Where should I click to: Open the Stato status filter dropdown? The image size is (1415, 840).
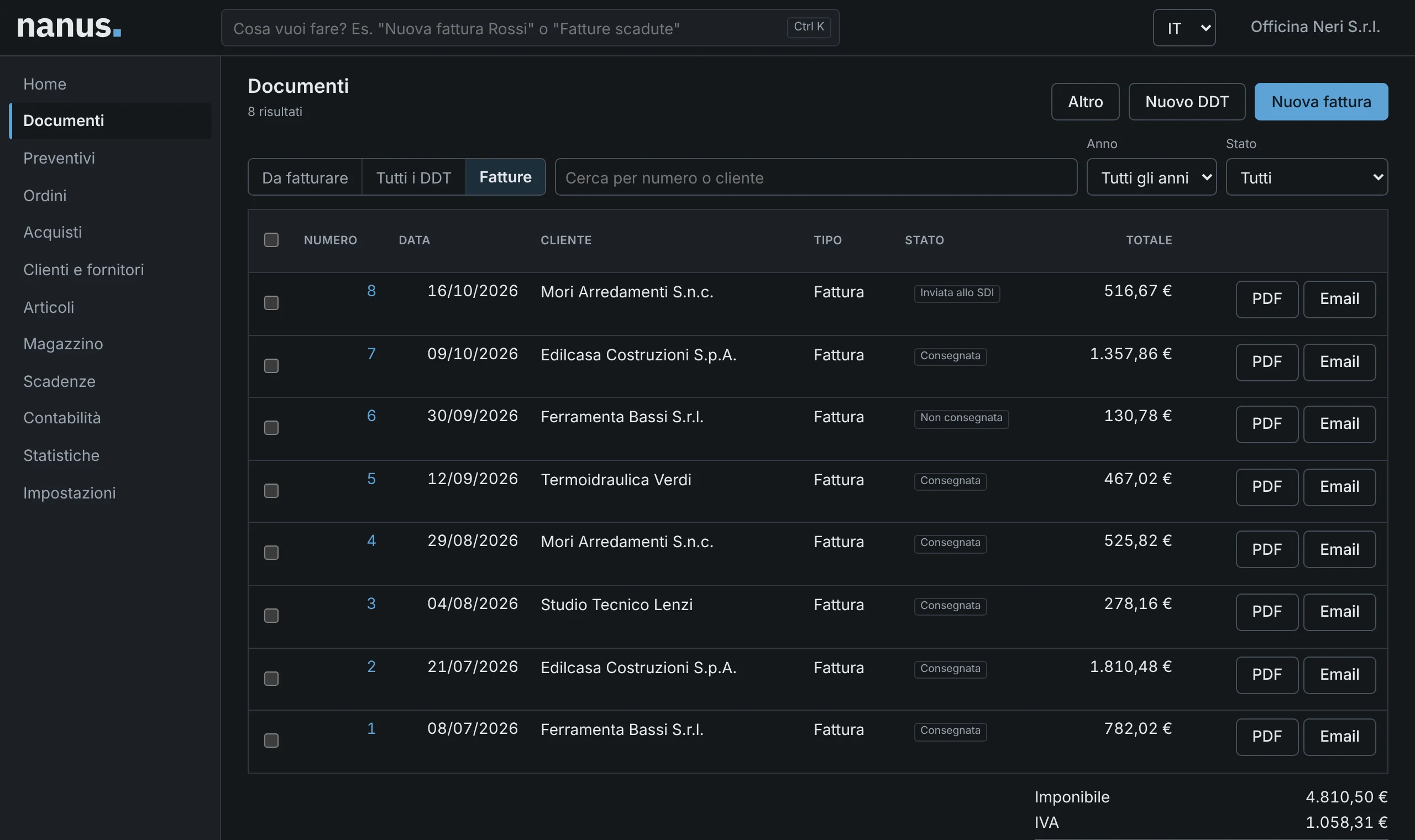pyautogui.click(x=1306, y=177)
